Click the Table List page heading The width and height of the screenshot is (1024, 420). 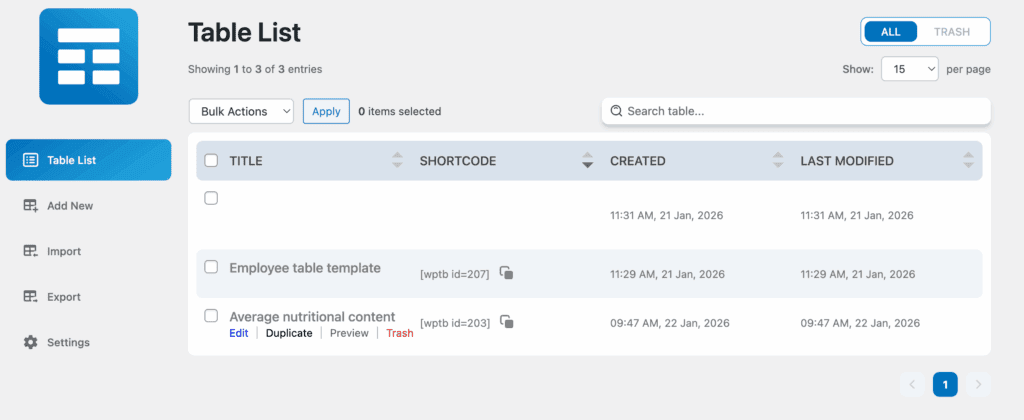click(244, 33)
